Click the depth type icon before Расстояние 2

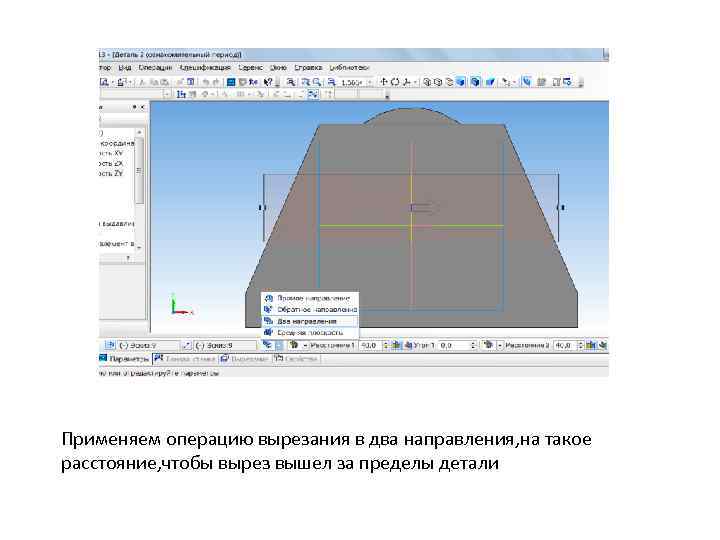(489, 344)
